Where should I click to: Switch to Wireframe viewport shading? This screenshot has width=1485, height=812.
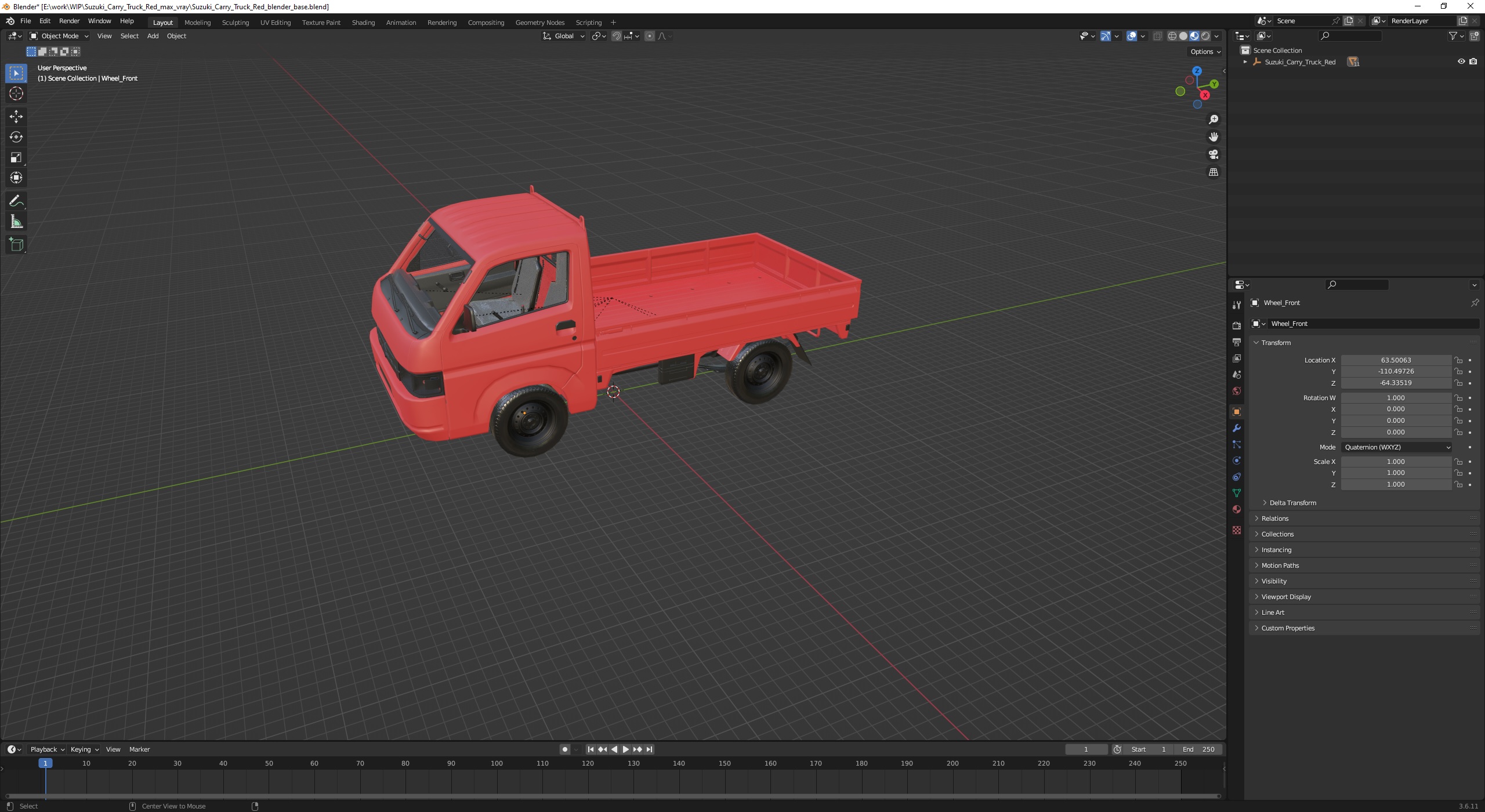tap(1172, 36)
